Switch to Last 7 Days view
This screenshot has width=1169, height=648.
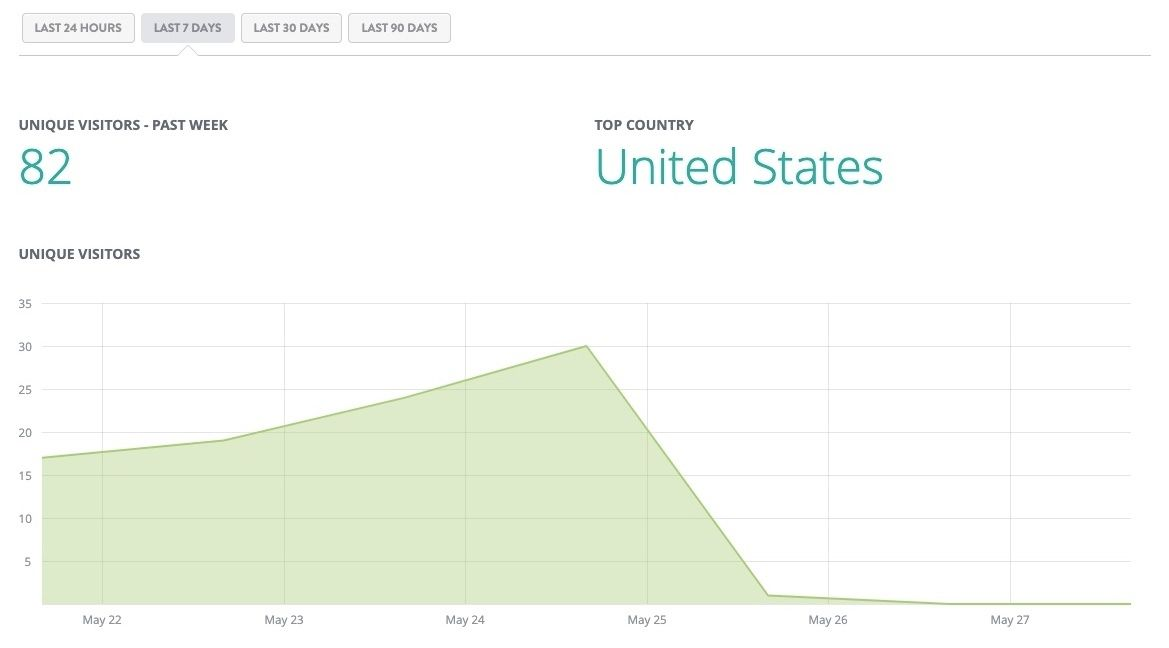click(188, 28)
